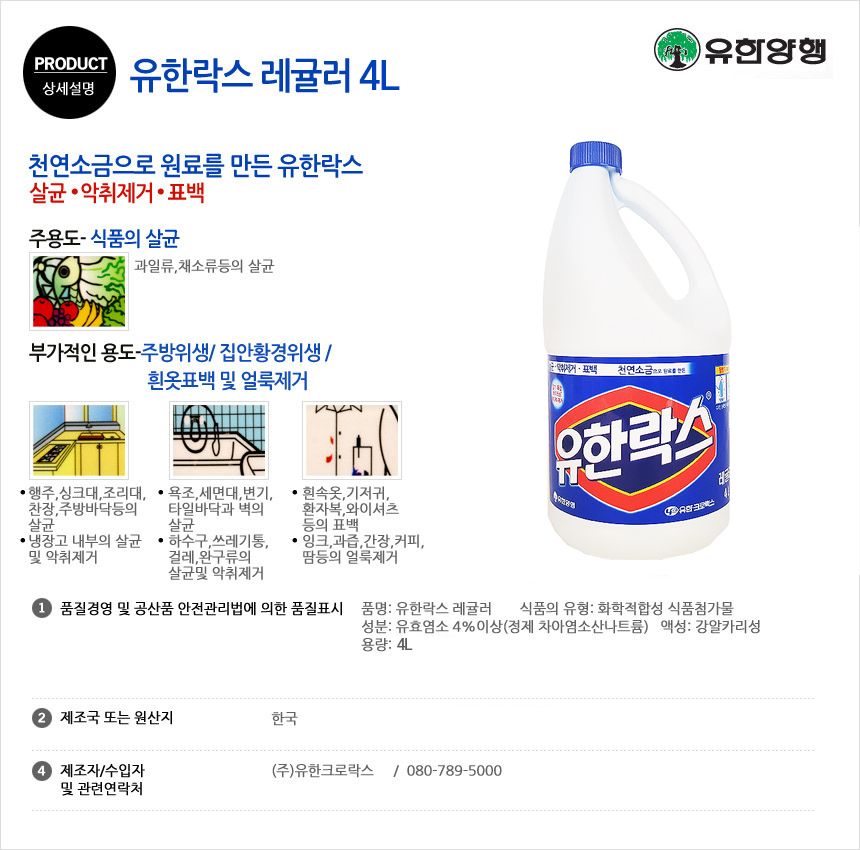
Task: Select the stained white shirt illustration
Action: pyautogui.click(x=352, y=440)
